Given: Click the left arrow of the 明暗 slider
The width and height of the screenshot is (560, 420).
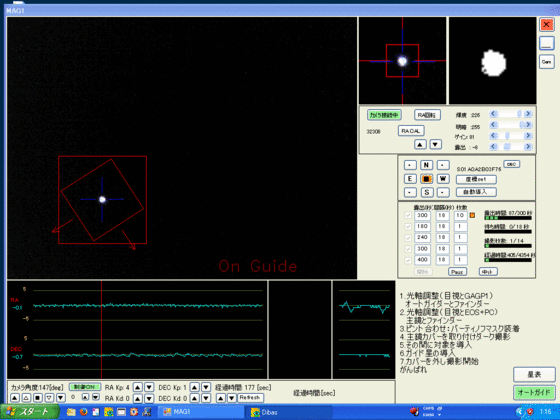Looking at the screenshot, I should pos(494,125).
